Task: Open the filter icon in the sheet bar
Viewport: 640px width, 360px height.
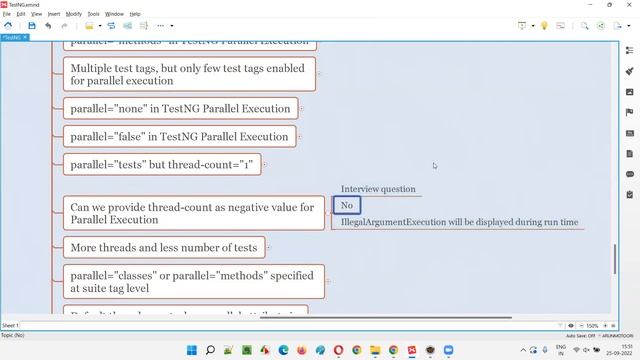Action: [560, 326]
